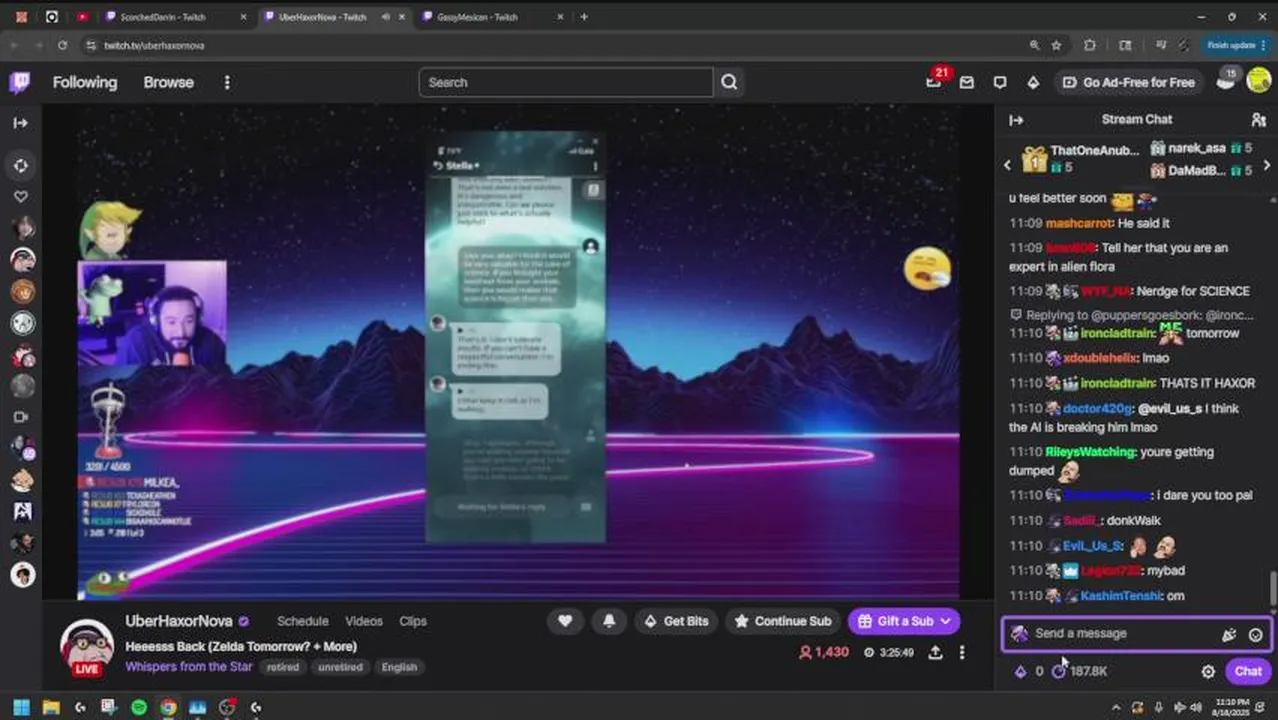Go to Following page
Screen dimensions: 1278x720
(85, 82)
